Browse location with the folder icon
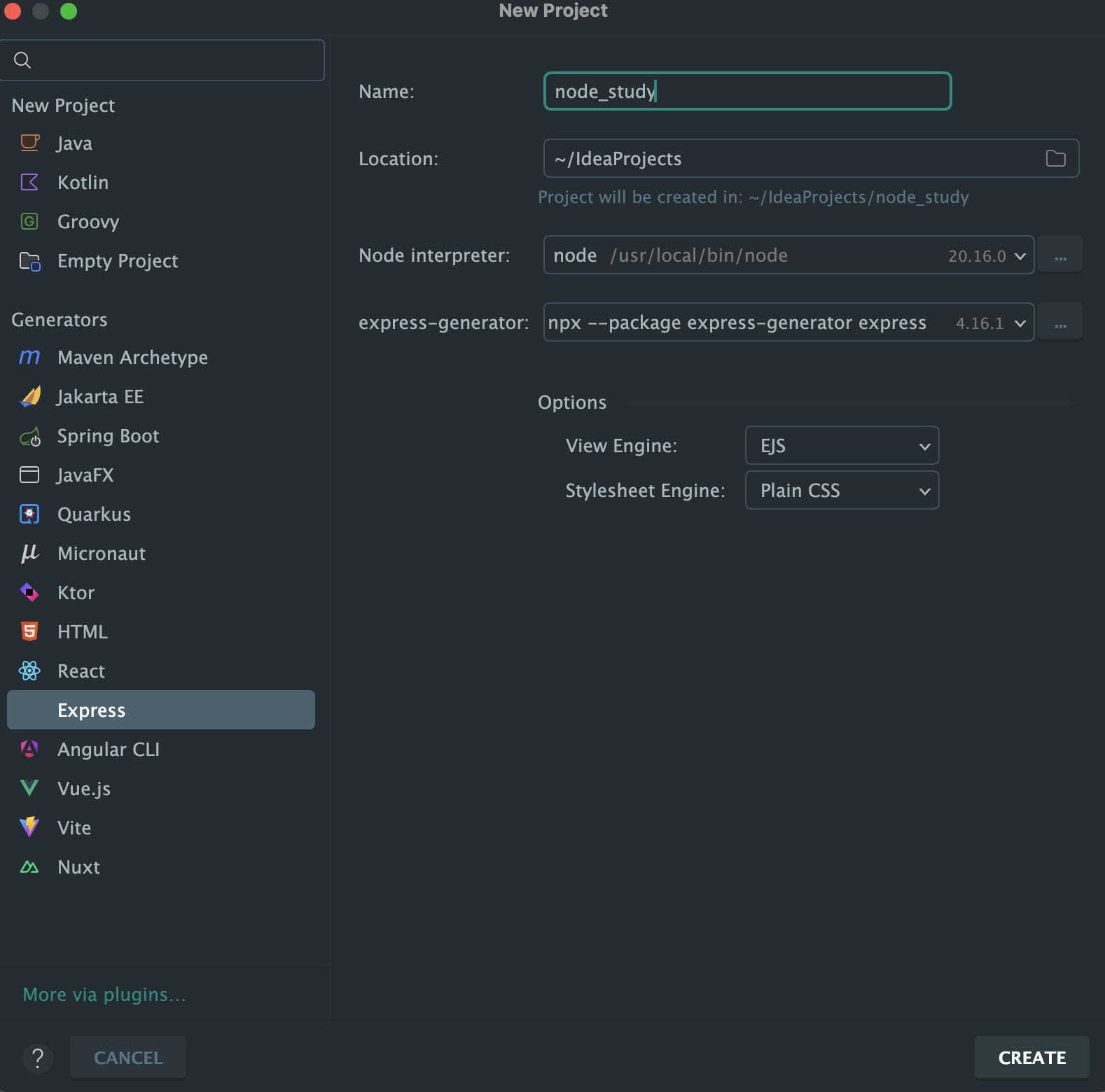This screenshot has height=1092, width=1105. pos(1055,158)
